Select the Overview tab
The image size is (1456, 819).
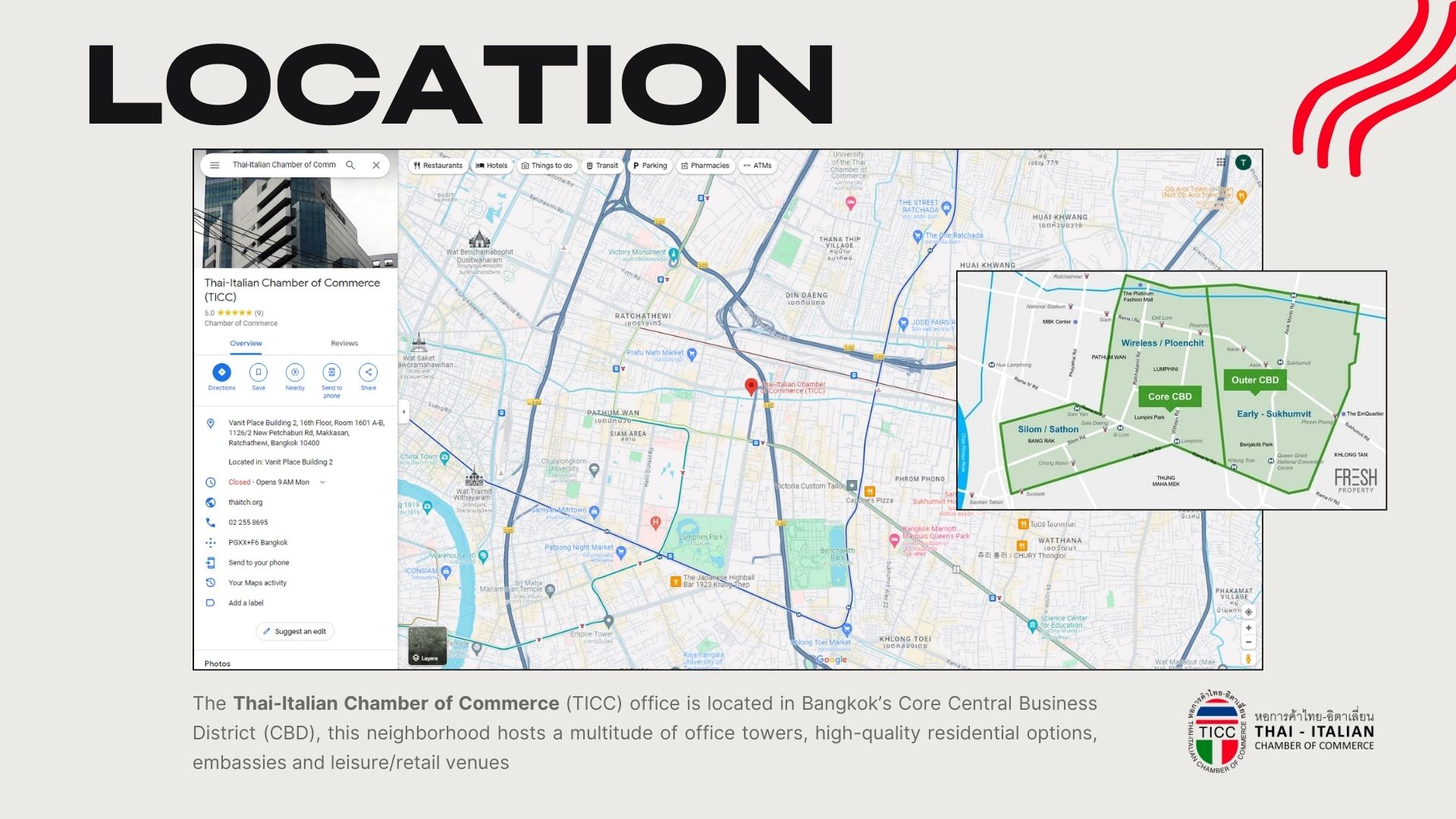[x=246, y=344]
